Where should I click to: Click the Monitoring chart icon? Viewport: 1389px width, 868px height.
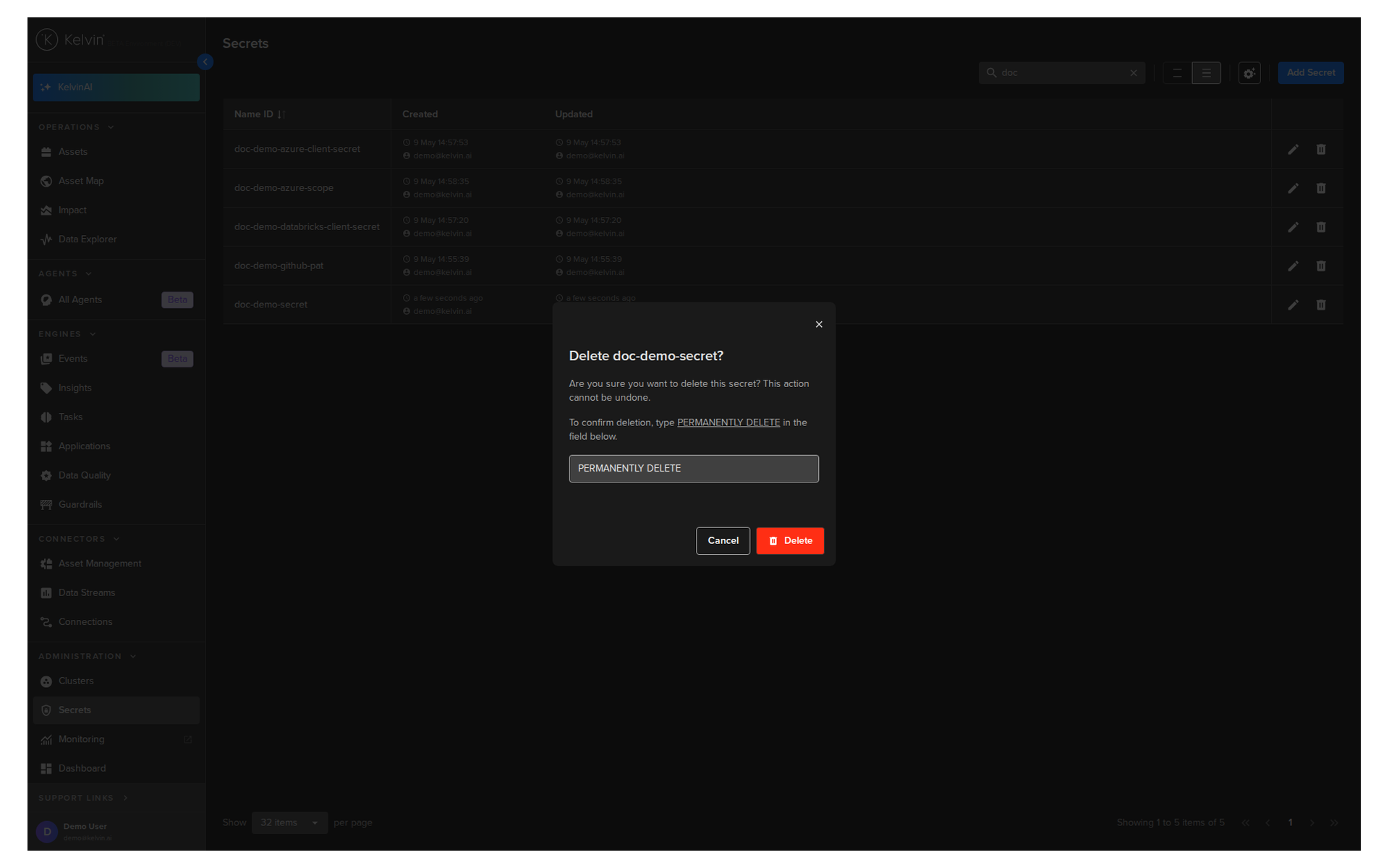(46, 739)
